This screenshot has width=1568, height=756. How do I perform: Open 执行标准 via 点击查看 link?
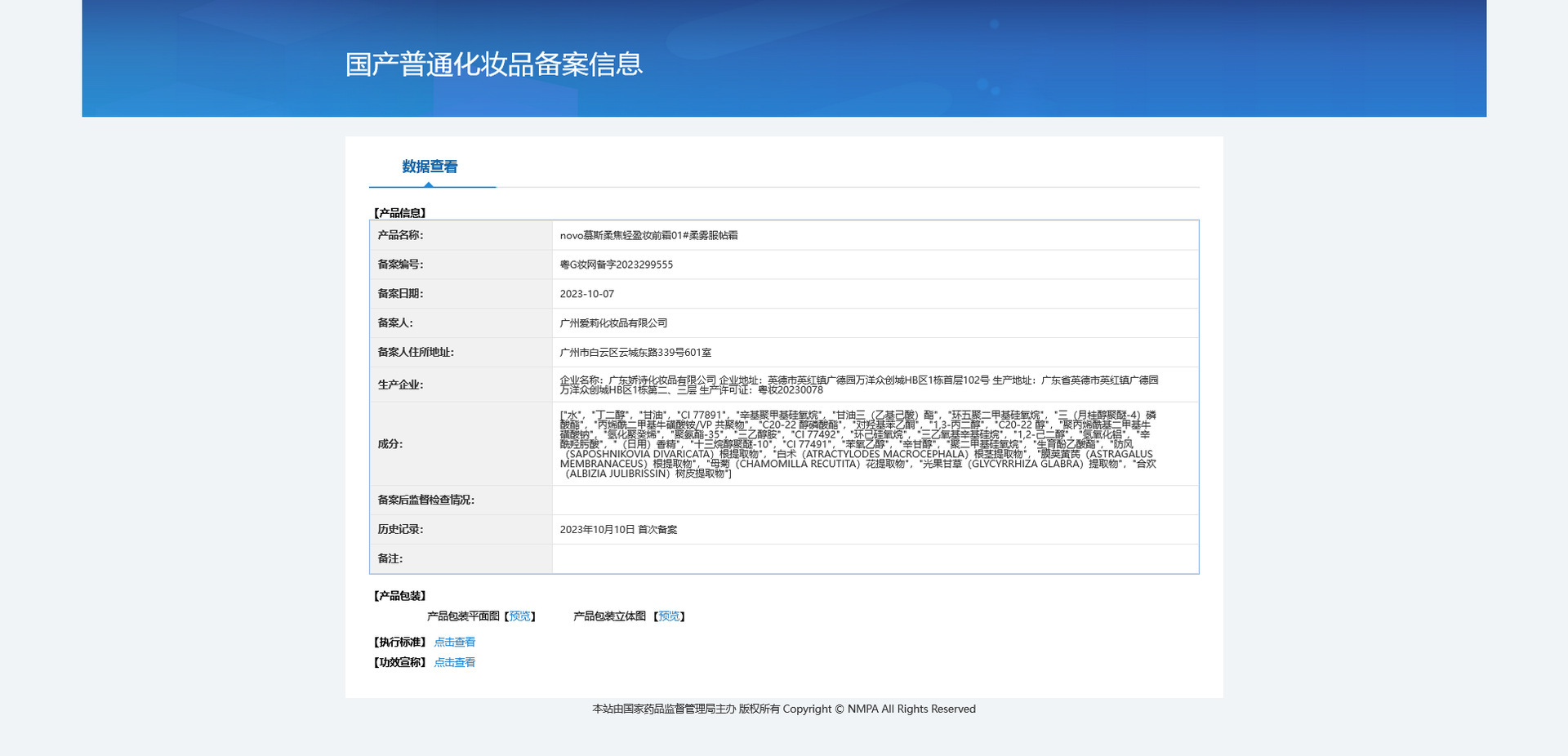[455, 642]
